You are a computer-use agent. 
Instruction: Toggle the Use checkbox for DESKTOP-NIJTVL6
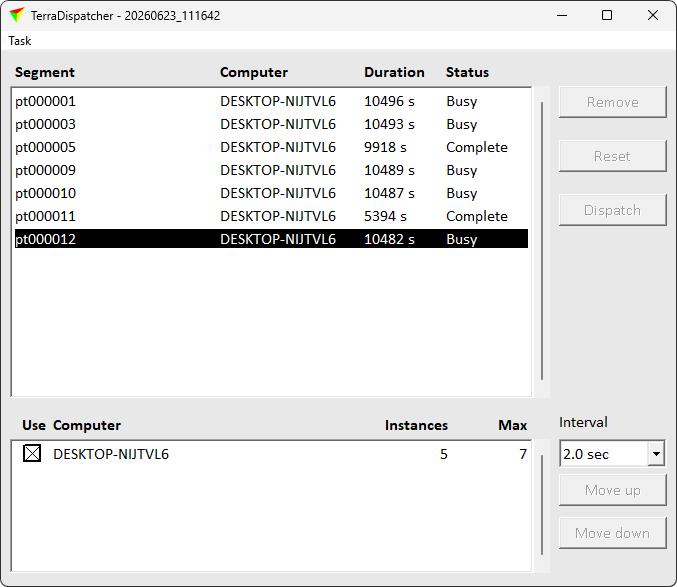tap(32, 454)
